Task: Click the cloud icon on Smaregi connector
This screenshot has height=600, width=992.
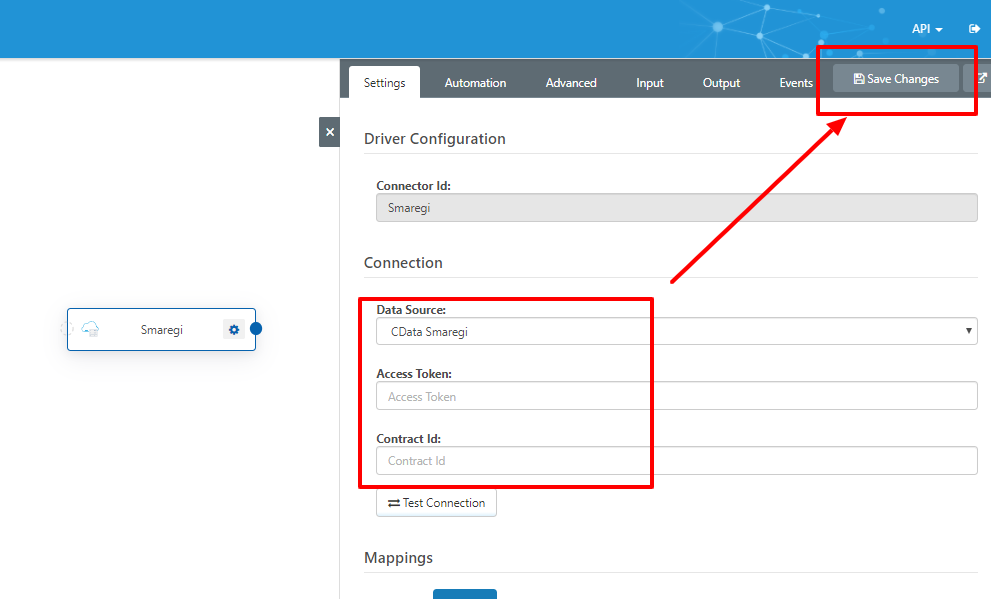Action: (90, 329)
